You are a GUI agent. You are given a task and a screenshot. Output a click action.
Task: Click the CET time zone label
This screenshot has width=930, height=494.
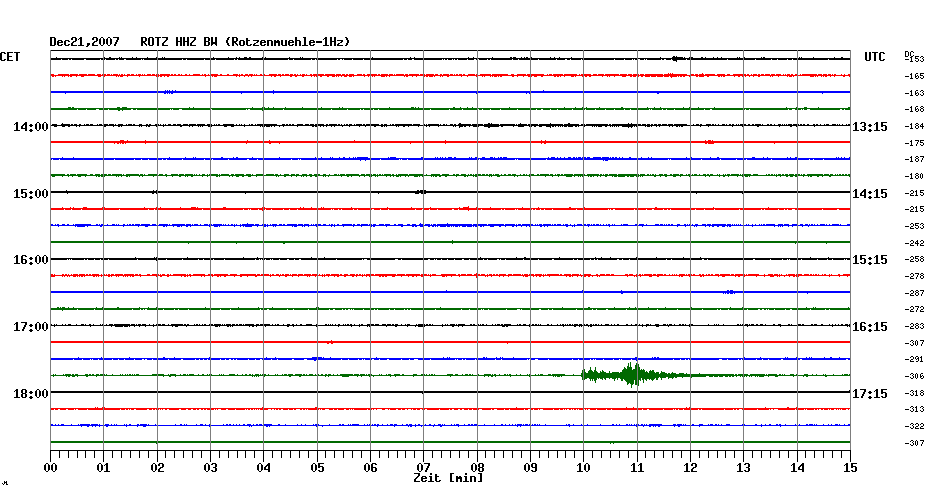pos(10,57)
